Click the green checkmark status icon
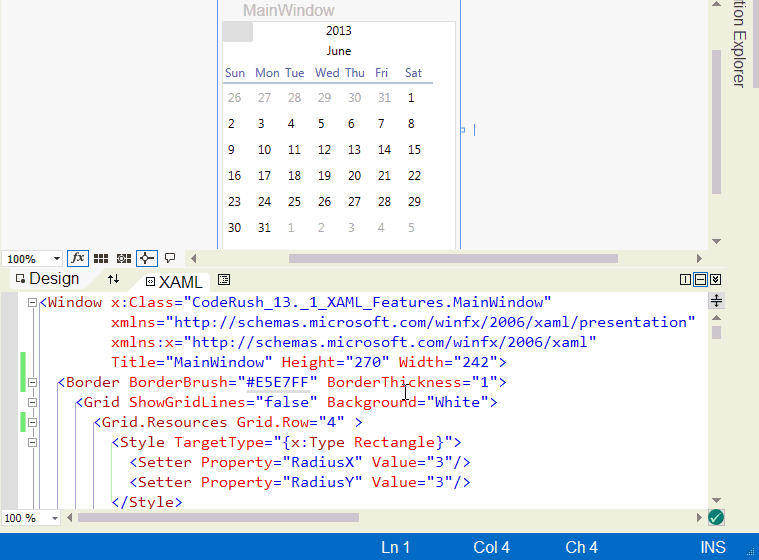Screen dimensions: 759x560 716,517
